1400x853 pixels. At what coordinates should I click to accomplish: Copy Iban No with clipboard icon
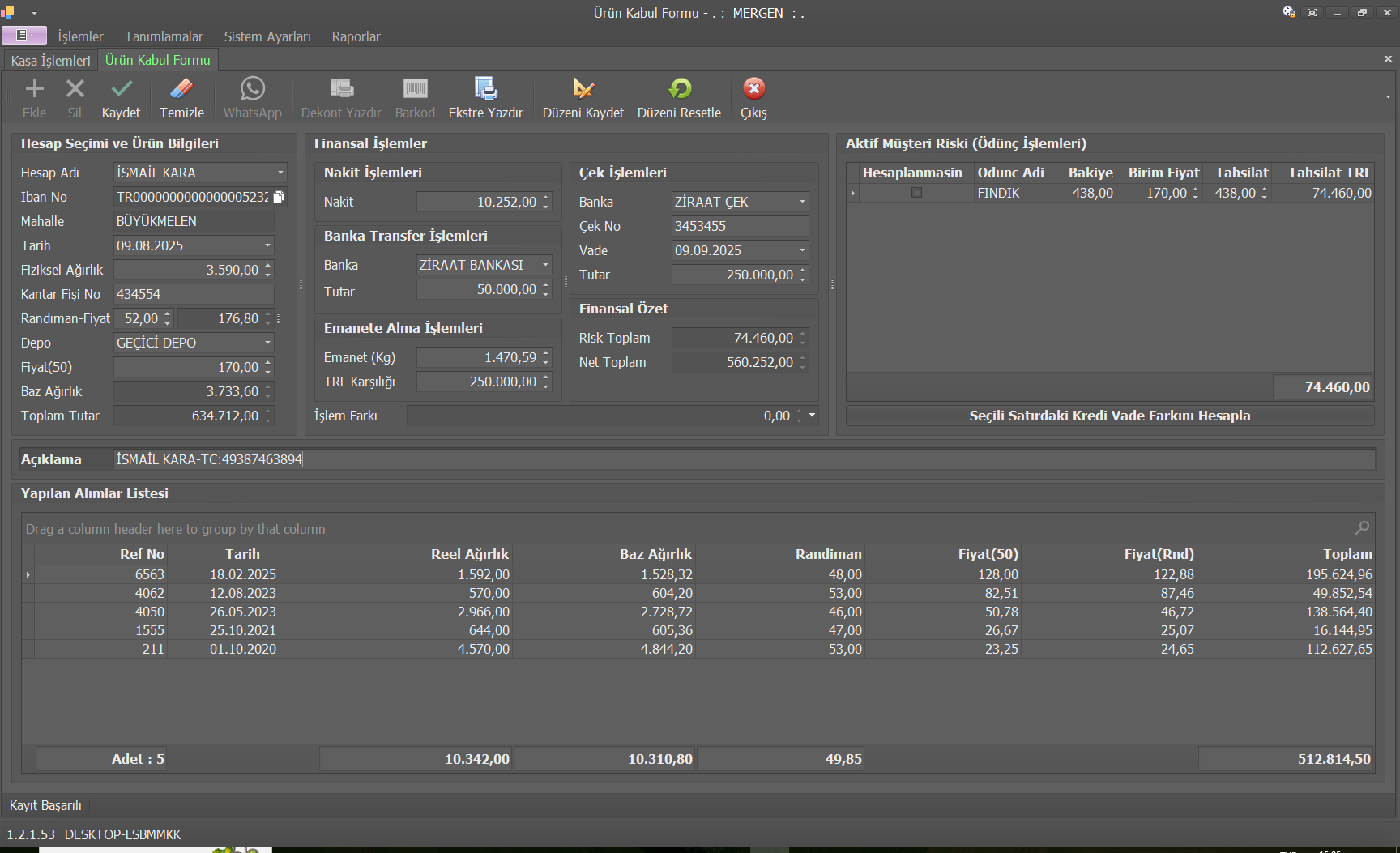click(279, 197)
